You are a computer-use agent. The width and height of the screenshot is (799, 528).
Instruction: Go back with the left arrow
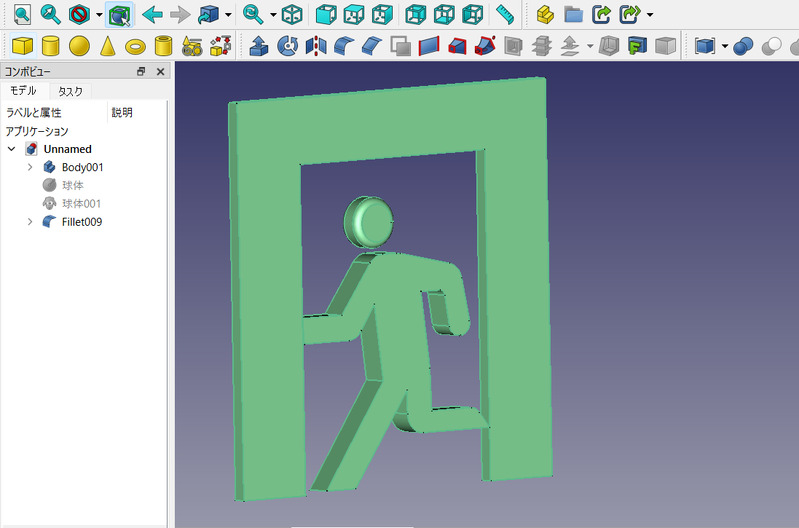coord(152,14)
